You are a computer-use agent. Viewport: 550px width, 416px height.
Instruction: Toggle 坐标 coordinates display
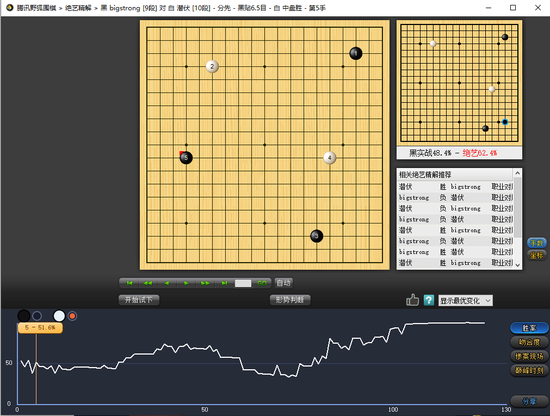coord(537,255)
